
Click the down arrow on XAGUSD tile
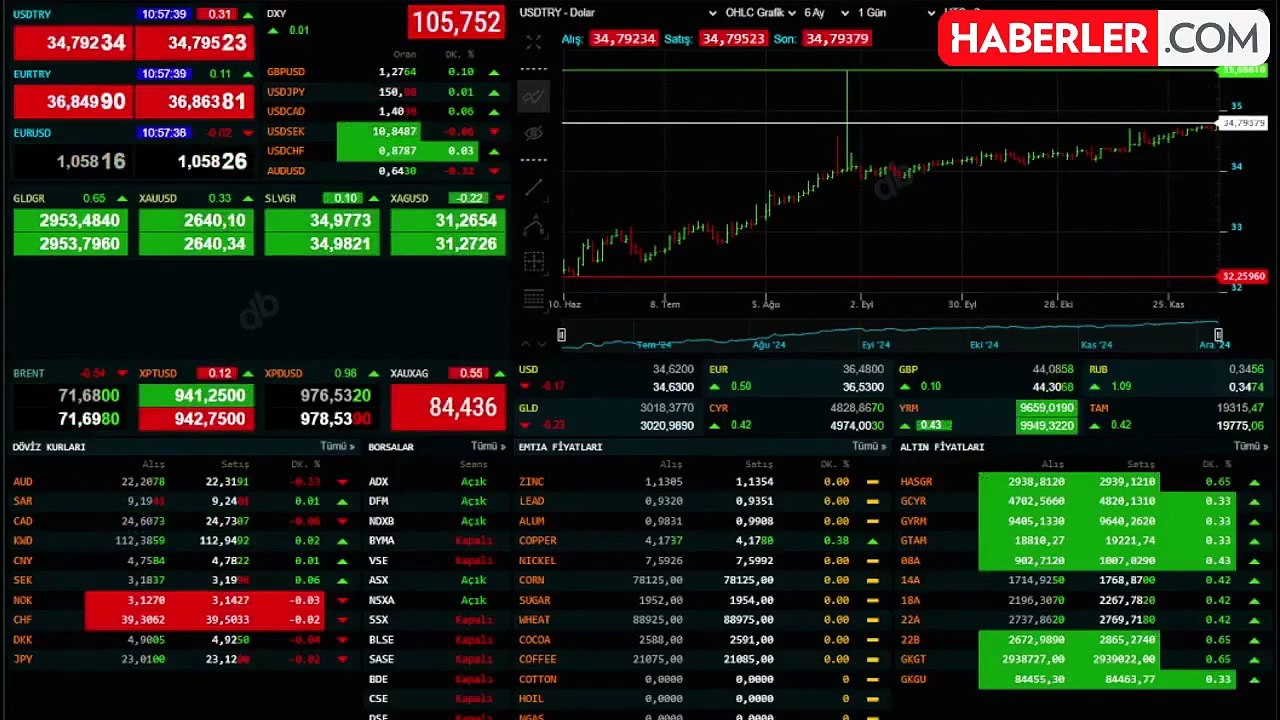[x=498, y=198]
